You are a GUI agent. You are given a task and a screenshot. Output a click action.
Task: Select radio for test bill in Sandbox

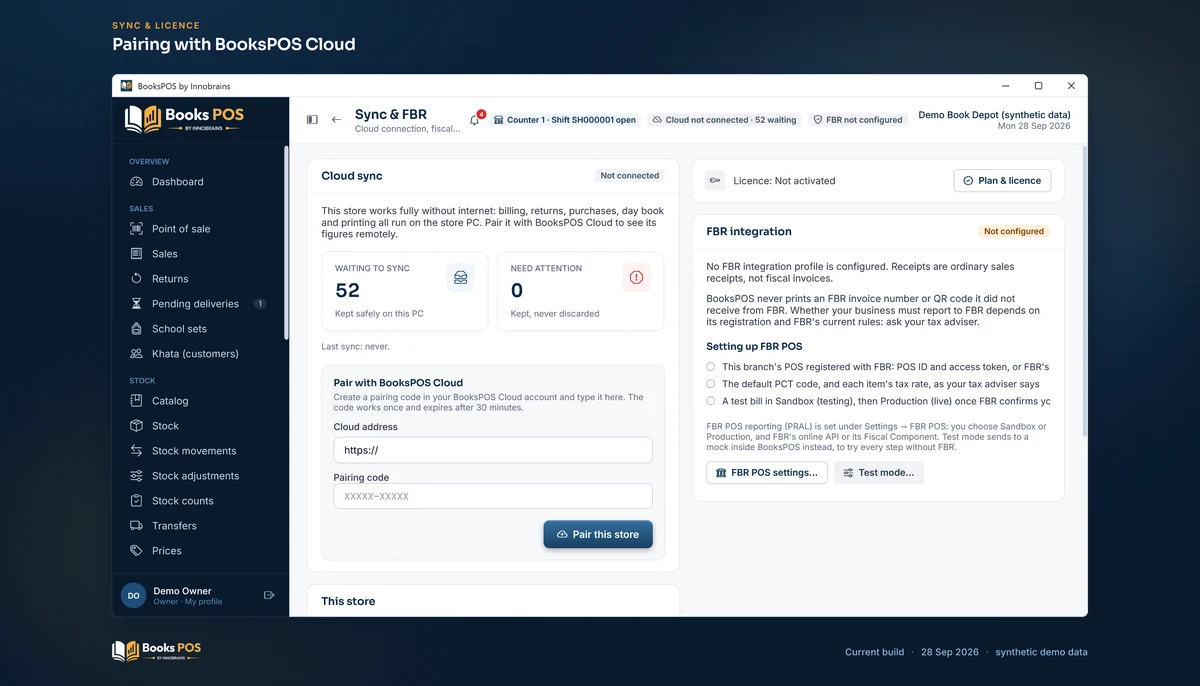click(x=711, y=401)
